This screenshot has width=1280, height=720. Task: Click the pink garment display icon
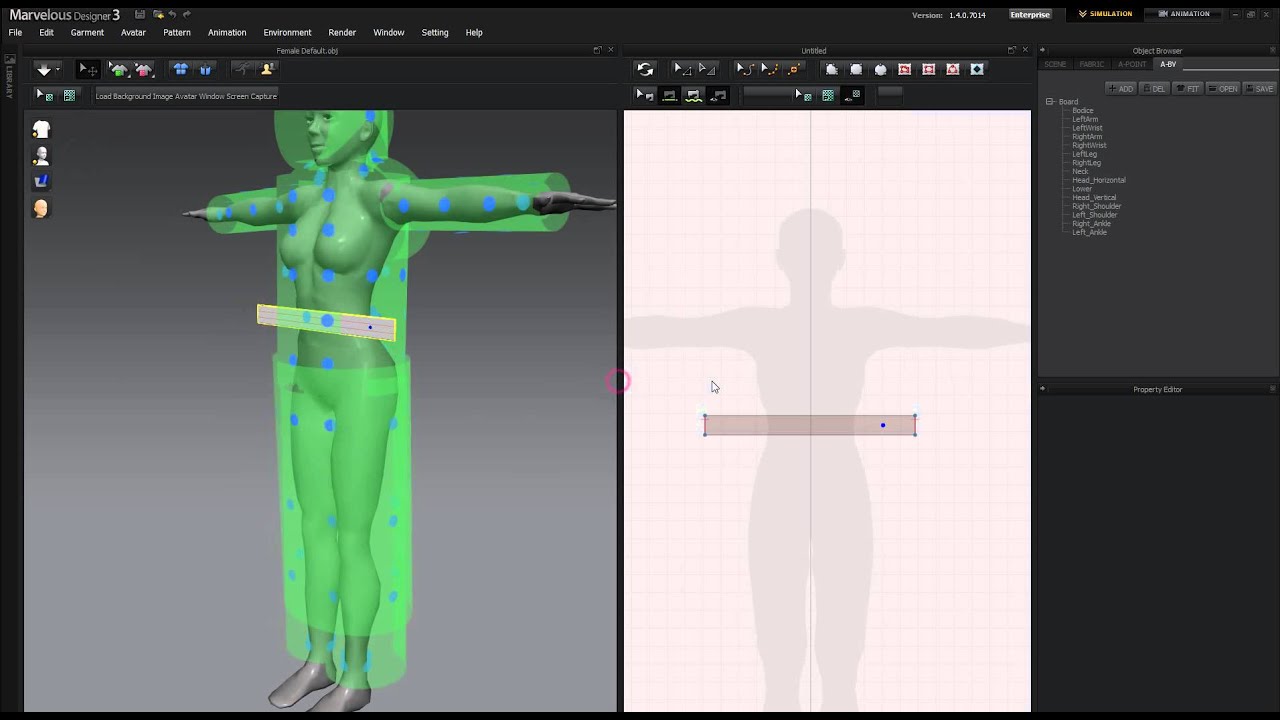tap(144, 69)
